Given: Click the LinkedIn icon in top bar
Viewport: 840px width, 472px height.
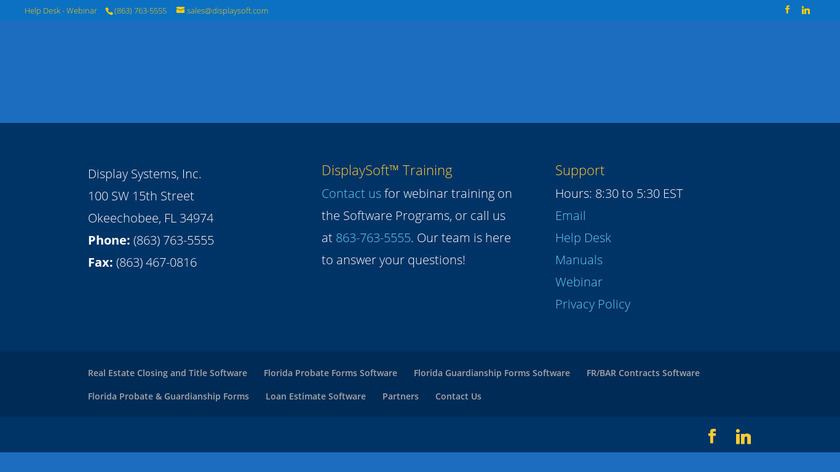Looking at the screenshot, I should 806,10.
